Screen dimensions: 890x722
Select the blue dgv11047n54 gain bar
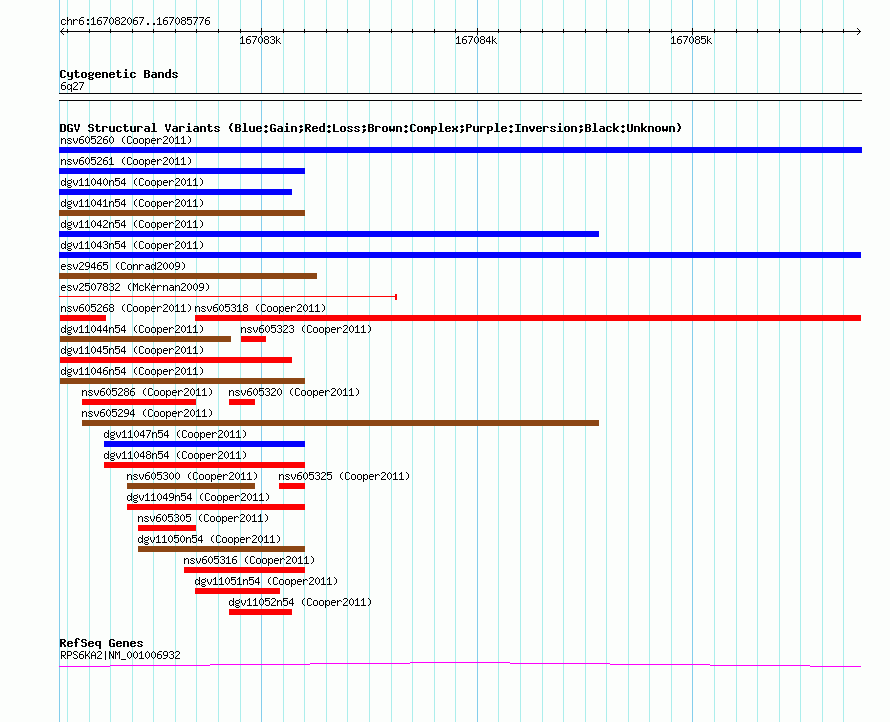tap(204, 444)
